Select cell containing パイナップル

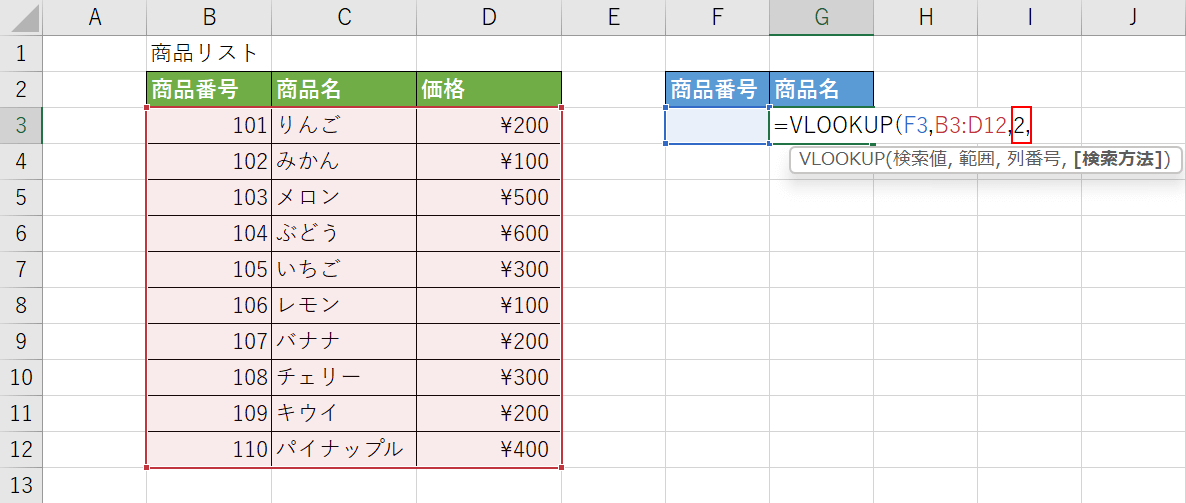tap(343, 449)
